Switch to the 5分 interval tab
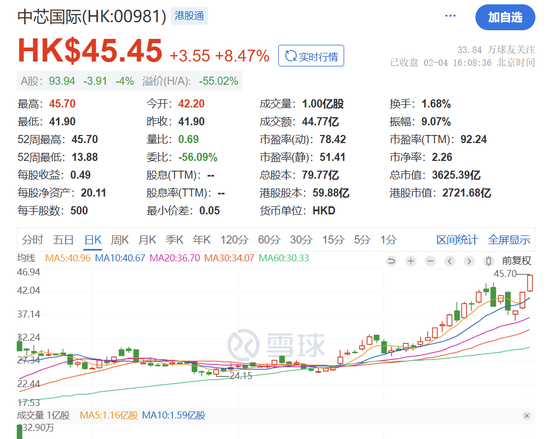The height and width of the screenshot is (439, 550). tap(362, 240)
